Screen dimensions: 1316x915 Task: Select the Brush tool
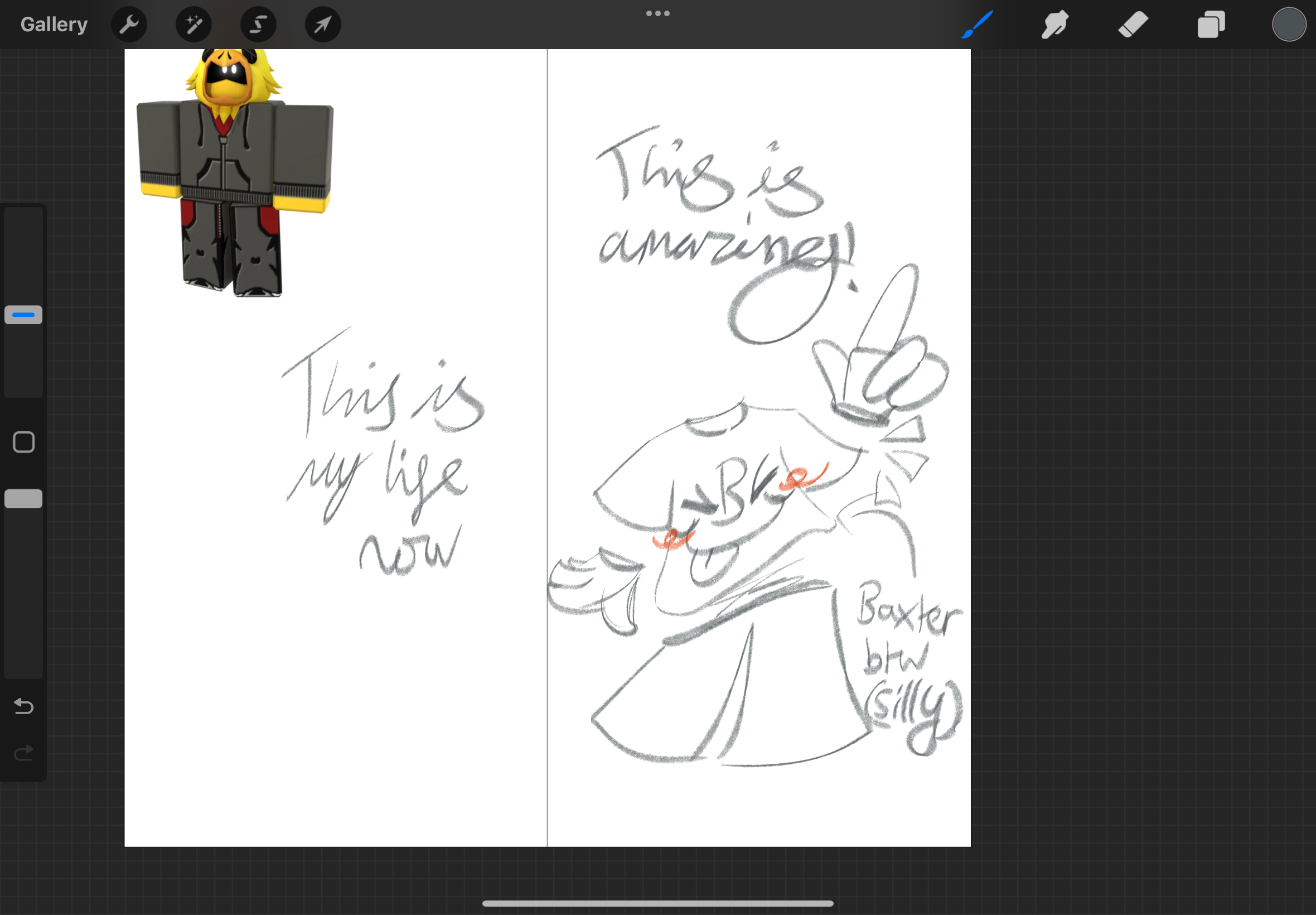(977, 25)
